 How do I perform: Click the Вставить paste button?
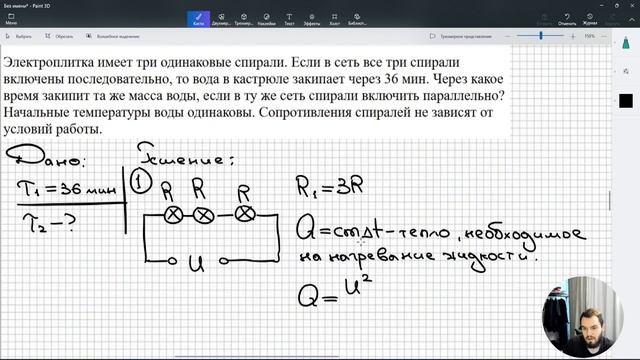544,19
